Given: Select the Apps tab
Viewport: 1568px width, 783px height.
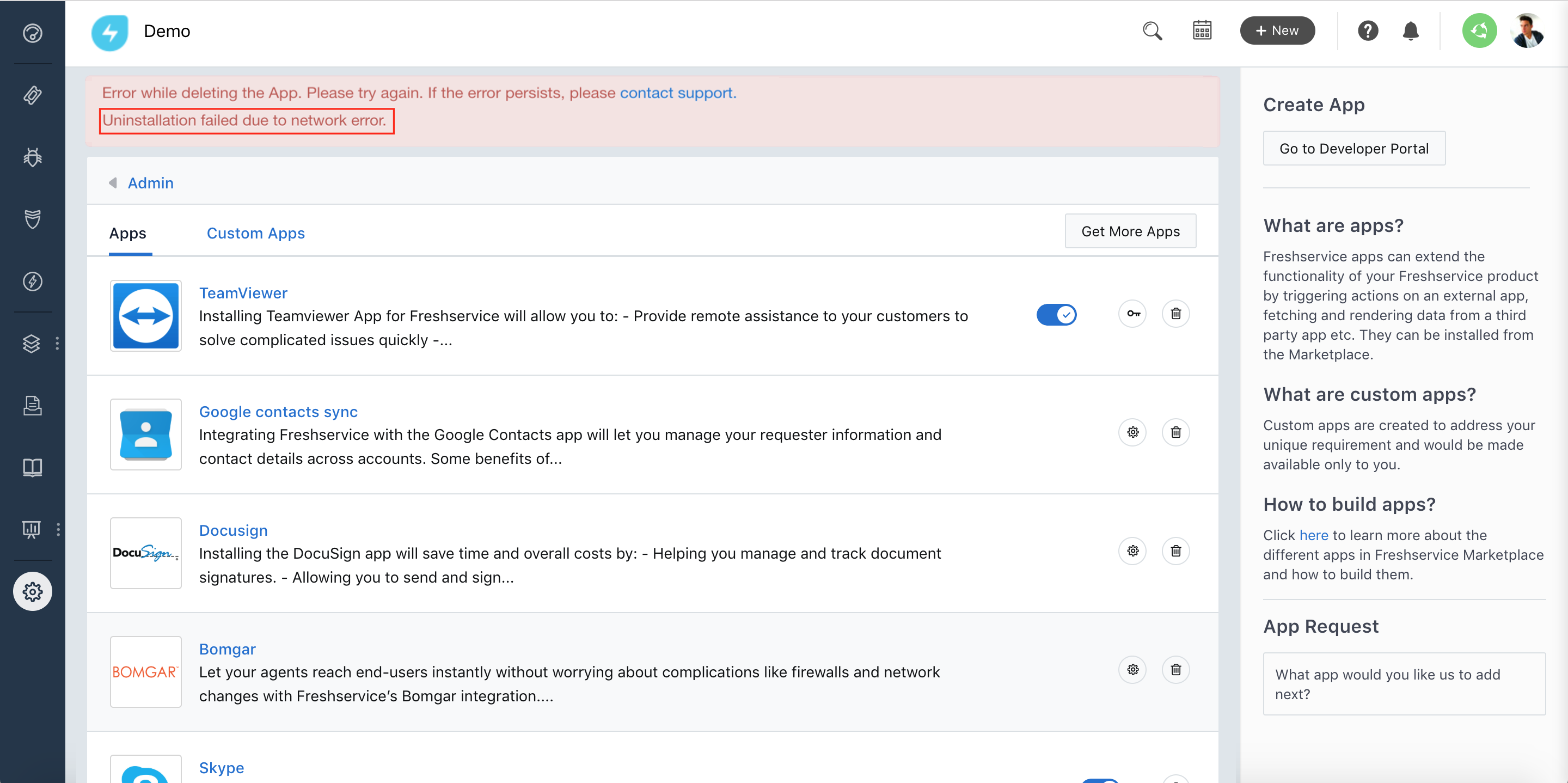Looking at the screenshot, I should pos(128,233).
